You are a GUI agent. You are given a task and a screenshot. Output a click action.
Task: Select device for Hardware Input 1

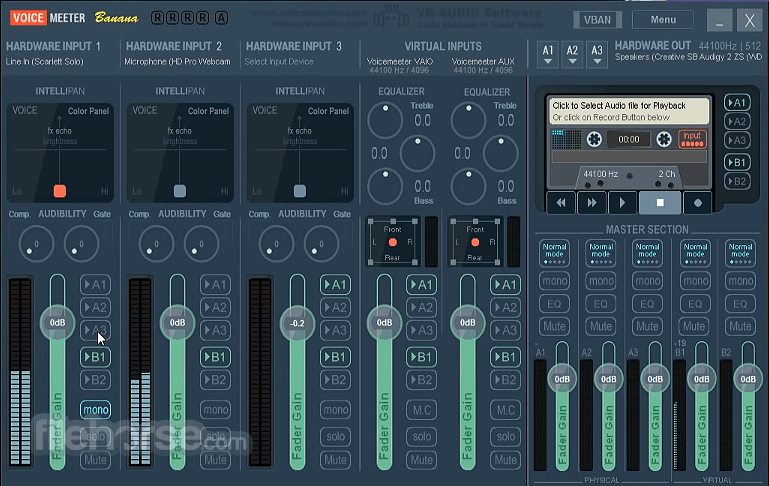click(45, 62)
